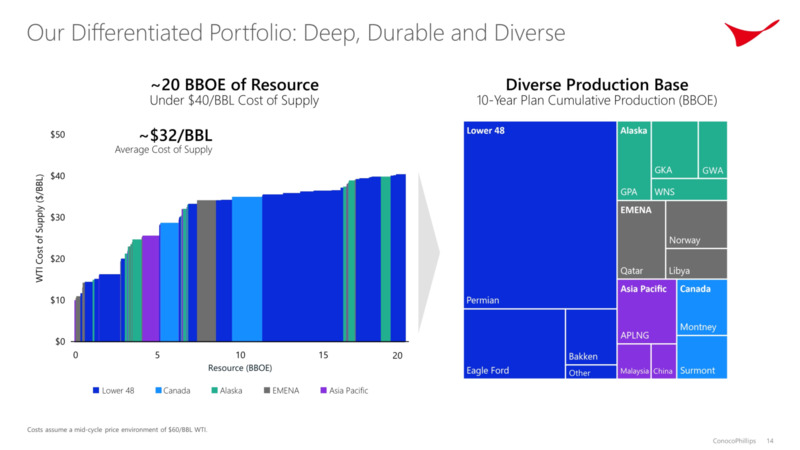This screenshot has height=450, width=800.
Task: Click the 'EMENA' legend label text
Action: coord(286,390)
